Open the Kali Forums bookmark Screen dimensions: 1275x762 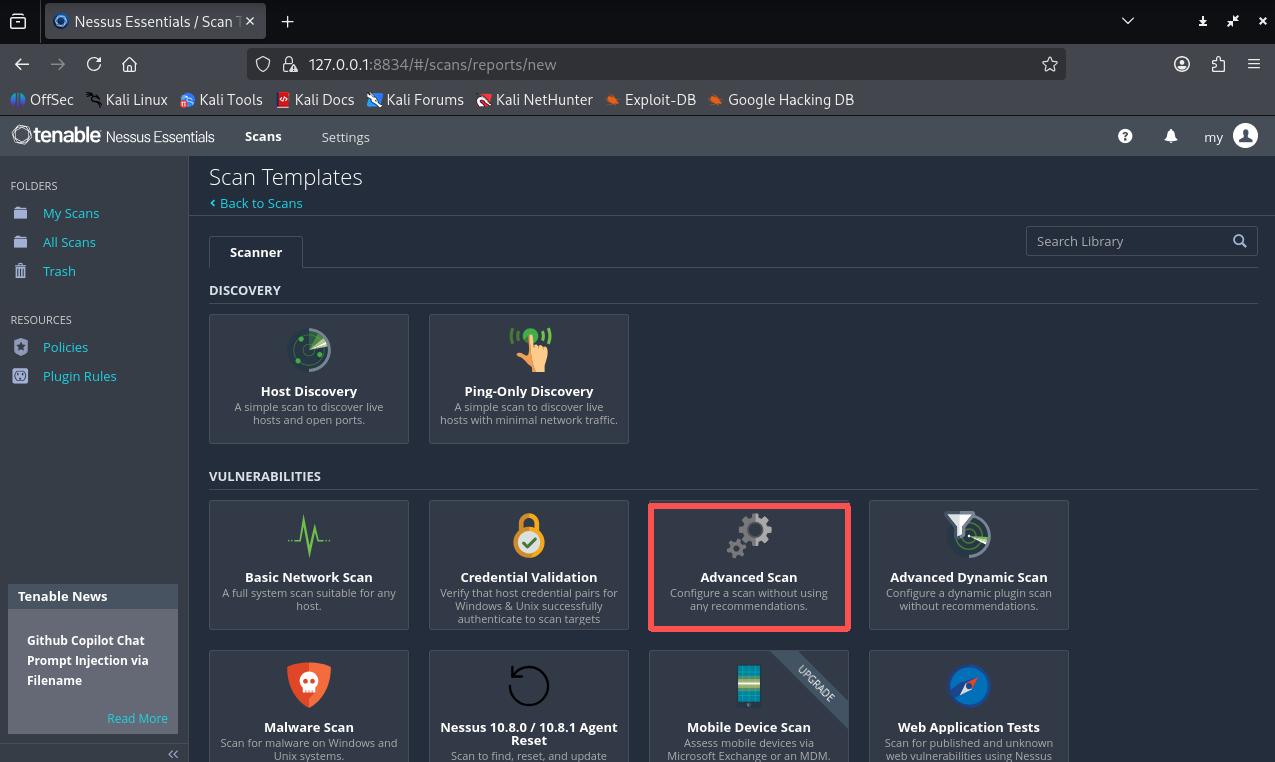pyautogui.click(x=415, y=100)
